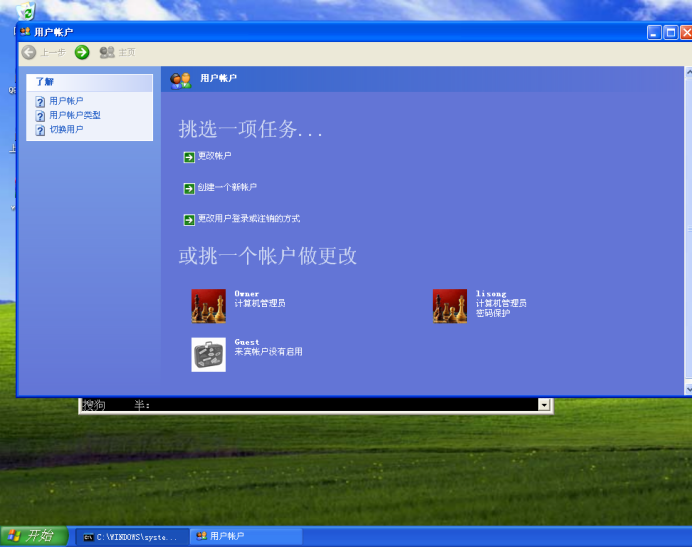This screenshot has width=693, height=547.
Task: Click the User Accounts header icon
Action: point(181,80)
